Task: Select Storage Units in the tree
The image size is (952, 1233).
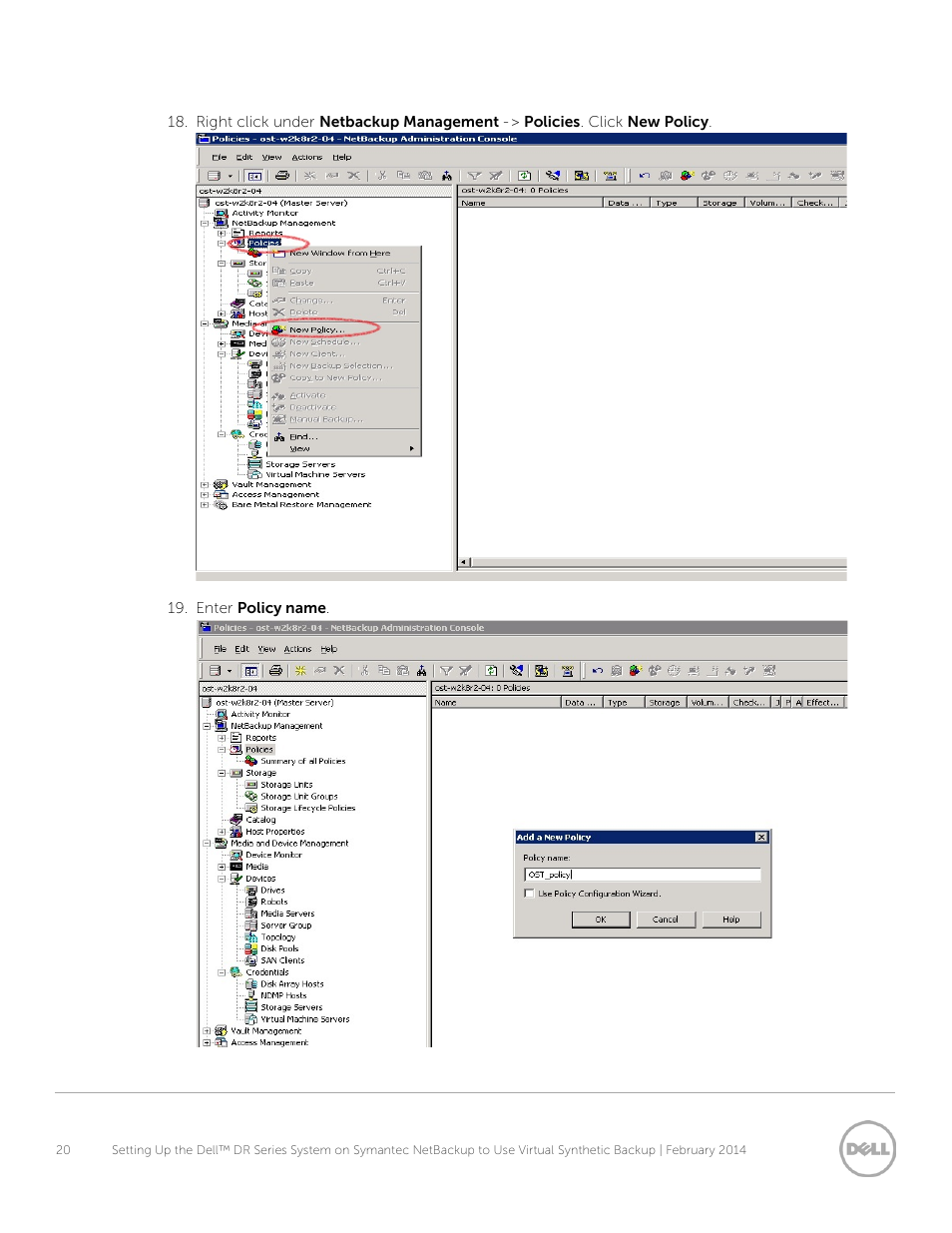Action: click(x=286, y=785)
